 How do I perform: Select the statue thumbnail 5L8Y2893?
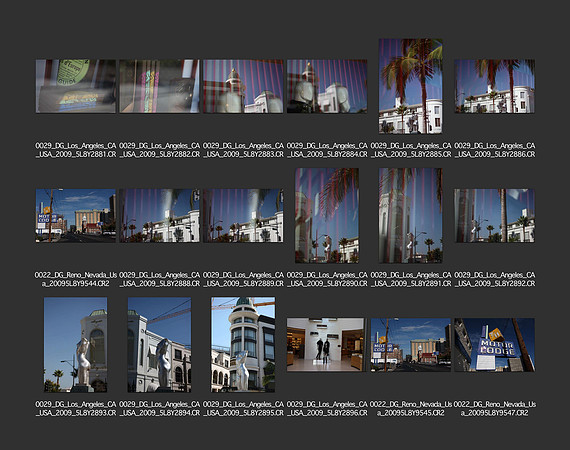click(76, 345)
